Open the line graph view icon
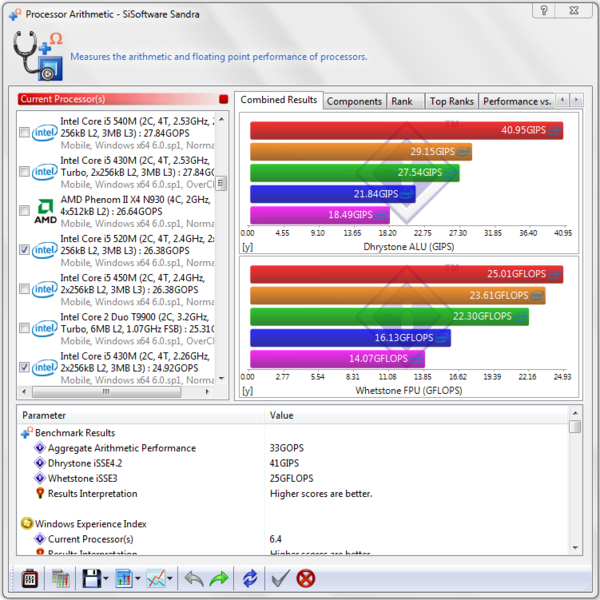The height and width of the screenshot is (600, 600). pyautogui.click(x=156, y=579)
